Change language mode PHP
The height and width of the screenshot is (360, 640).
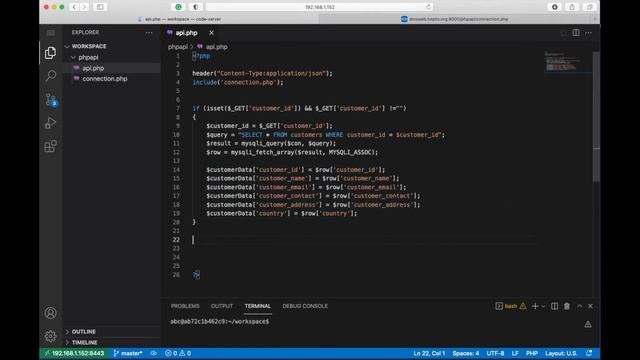point(531,353)
